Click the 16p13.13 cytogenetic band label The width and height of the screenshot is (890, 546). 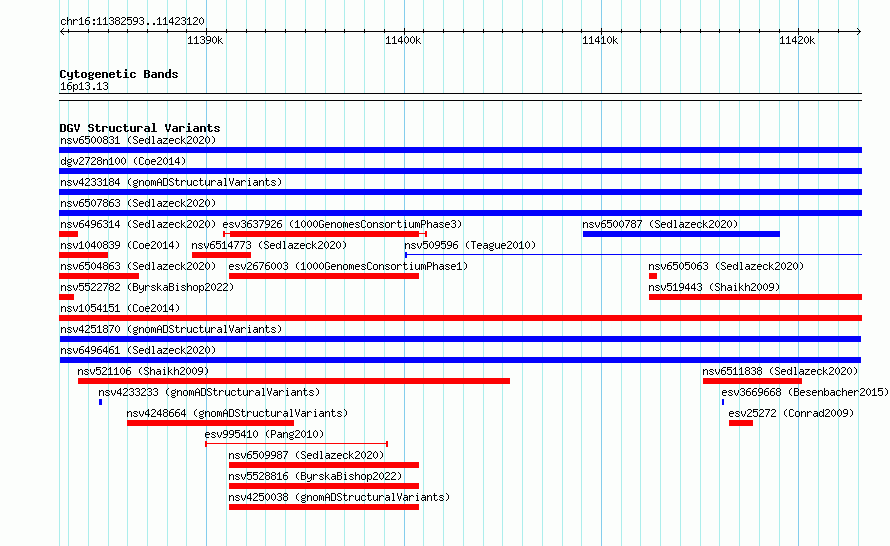click(x=84, y=86)
